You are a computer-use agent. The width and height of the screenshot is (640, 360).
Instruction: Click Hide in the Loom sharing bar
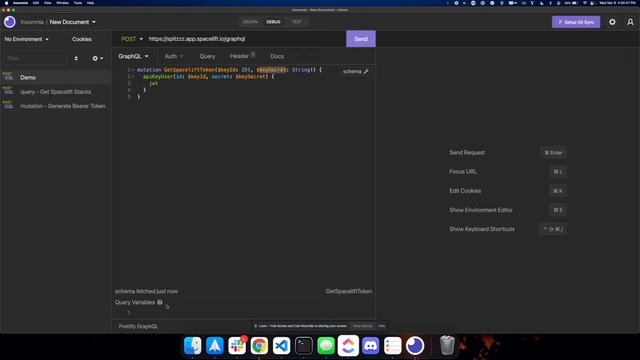pyautogui.click(x=382, y=326)
